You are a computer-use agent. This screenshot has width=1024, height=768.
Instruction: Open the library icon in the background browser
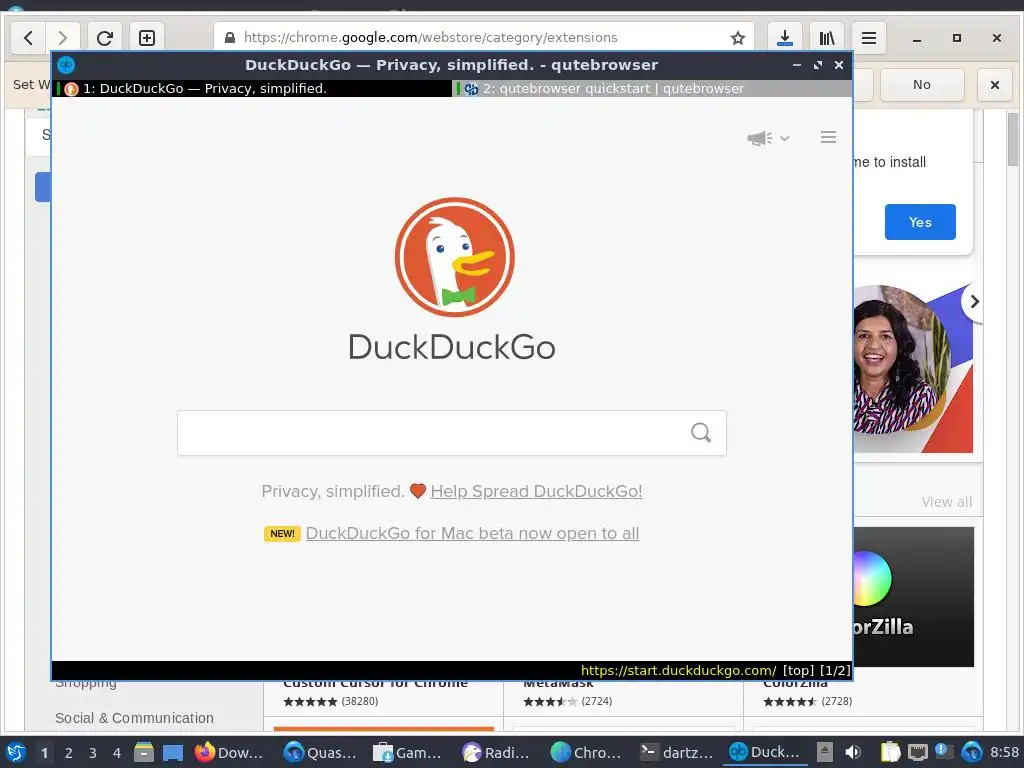(827, 38)
